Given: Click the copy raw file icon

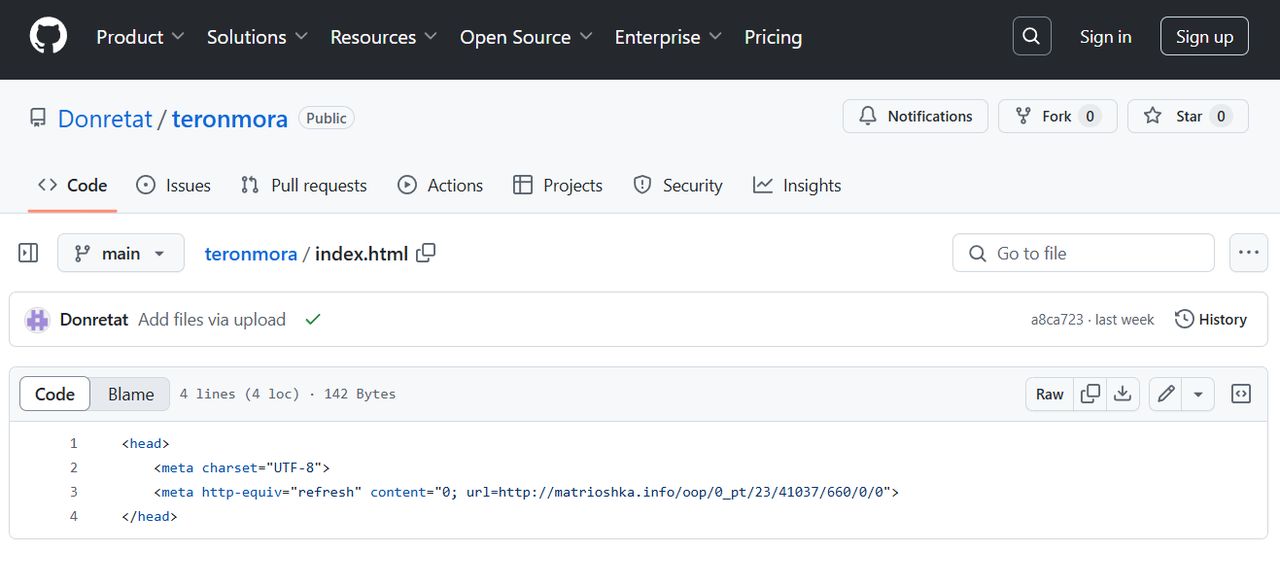Looking at the screenshot, I should pos(1091,394).
